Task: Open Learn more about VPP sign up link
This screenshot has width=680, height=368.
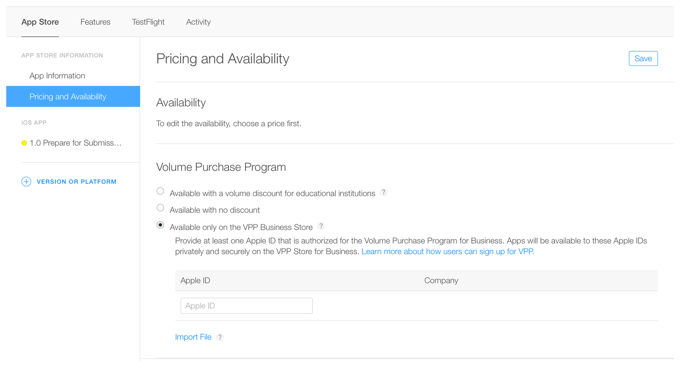Action: pos(448,252)
